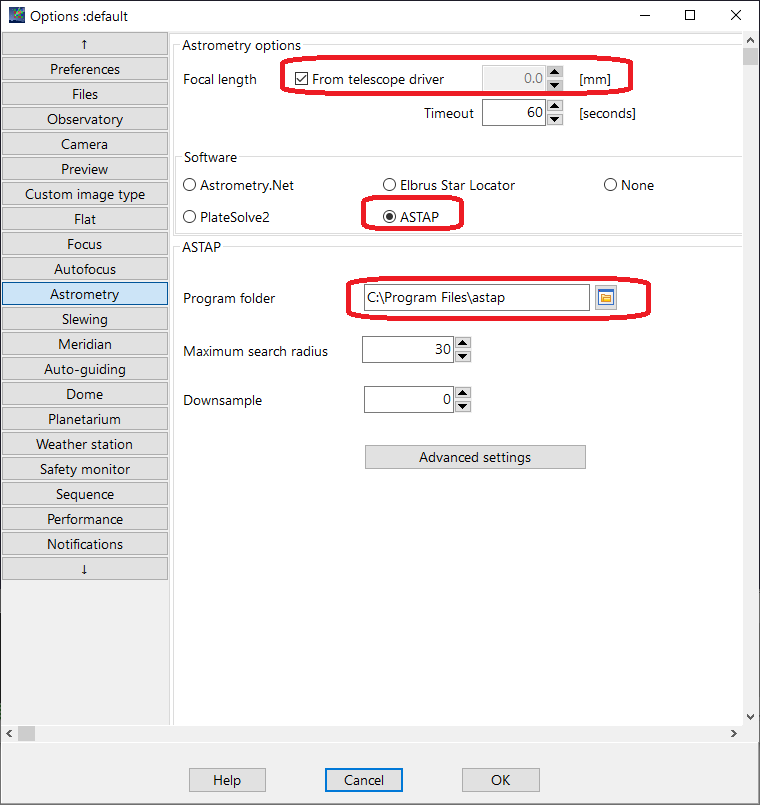
Task: Click the Program folder path field
Action: click(476, 298)
